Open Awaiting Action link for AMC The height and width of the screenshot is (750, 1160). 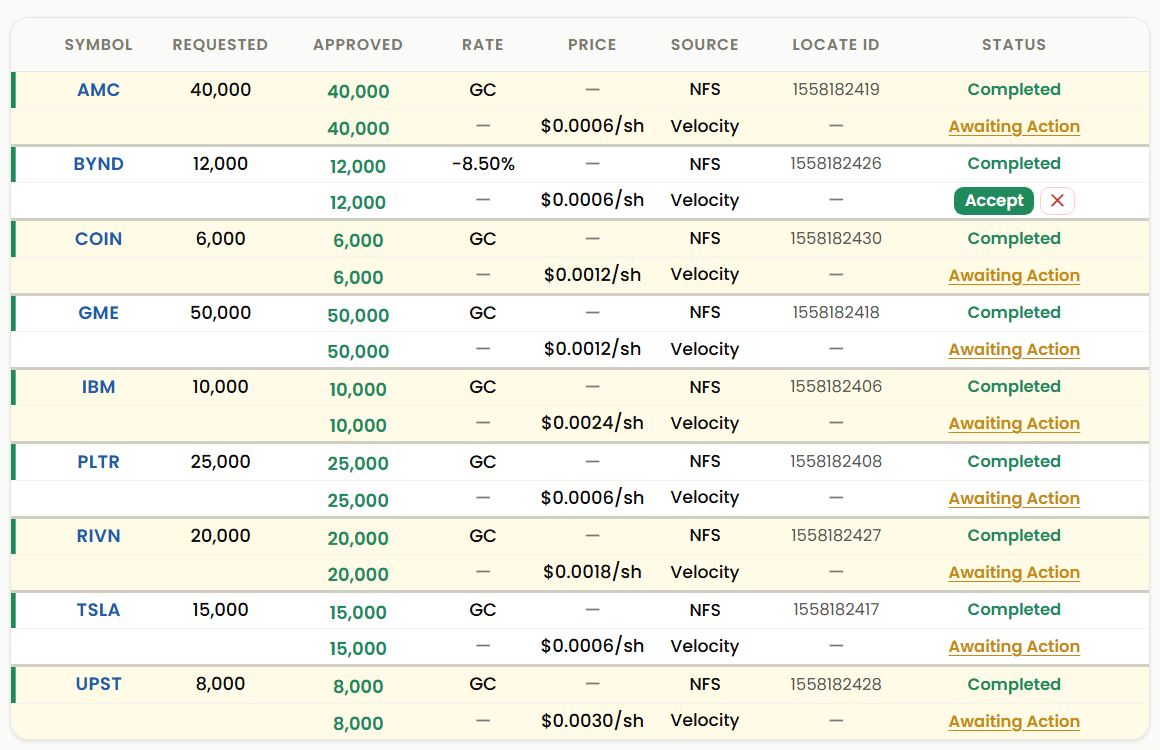[1014, 126]
